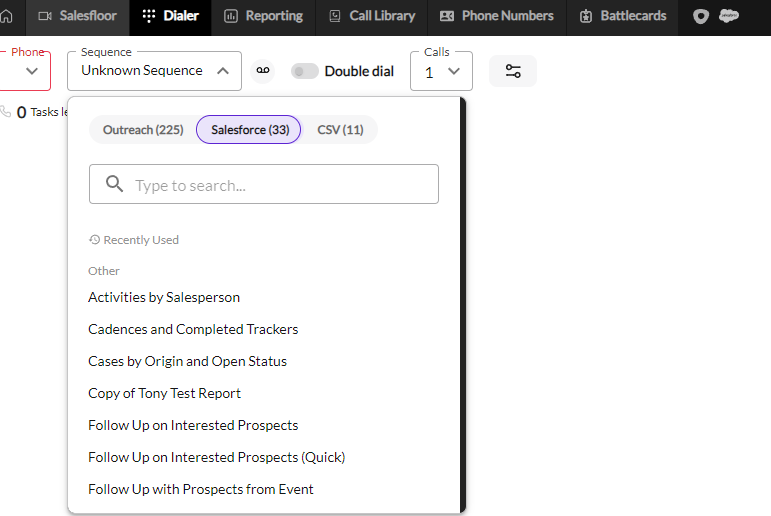Click the Salesforce cloud icon

point(729,16)
